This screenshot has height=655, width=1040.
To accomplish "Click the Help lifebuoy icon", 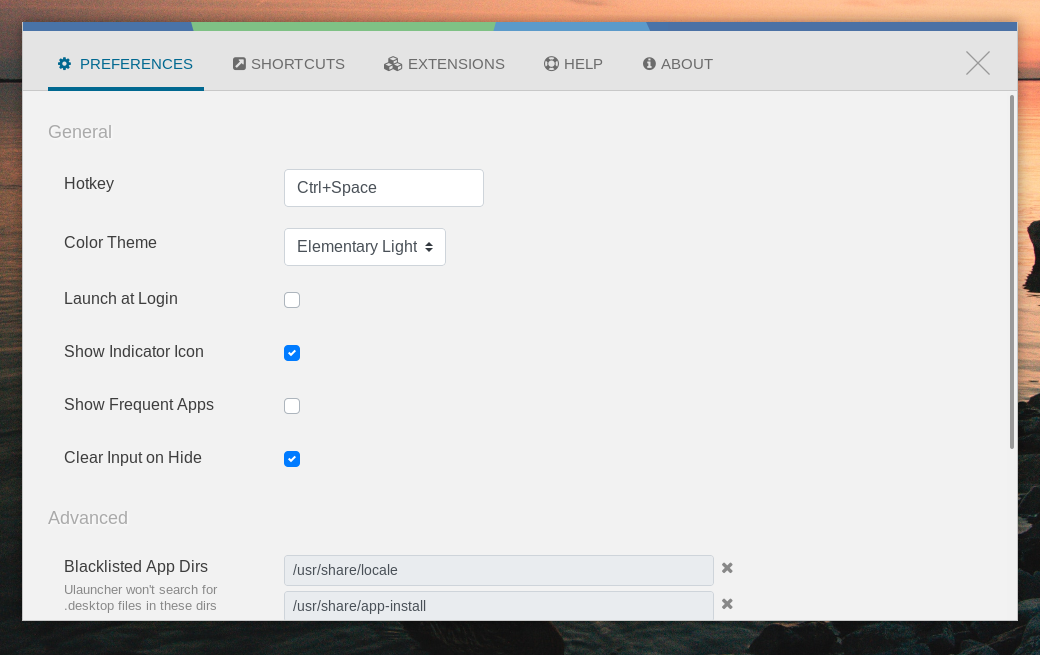I will 550,63.
